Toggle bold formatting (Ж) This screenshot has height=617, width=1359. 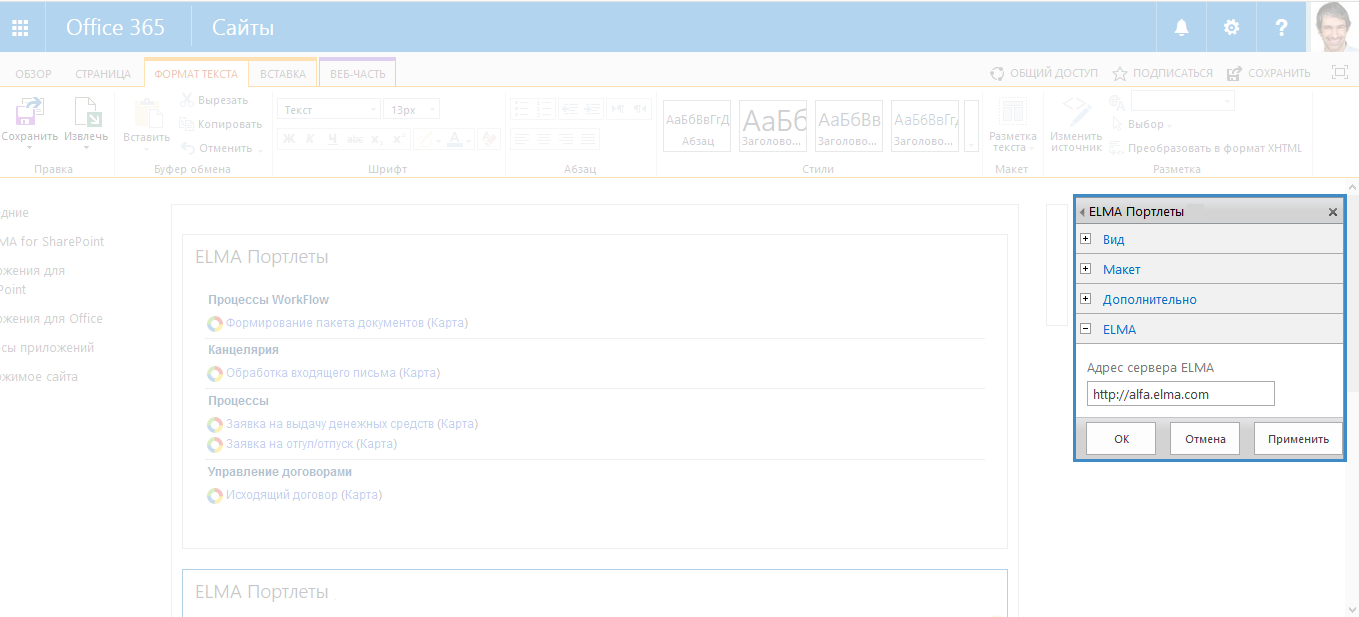coord(288,139)
